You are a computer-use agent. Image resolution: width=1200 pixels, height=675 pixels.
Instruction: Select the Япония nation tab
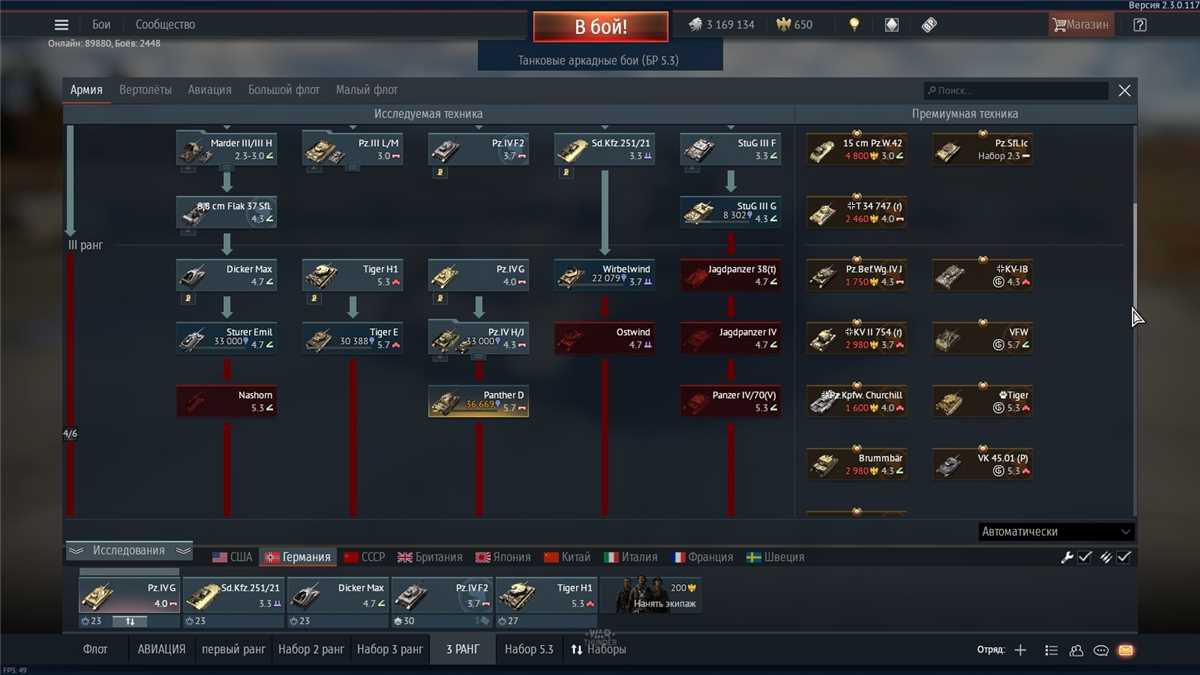click(x=503, y=557)
